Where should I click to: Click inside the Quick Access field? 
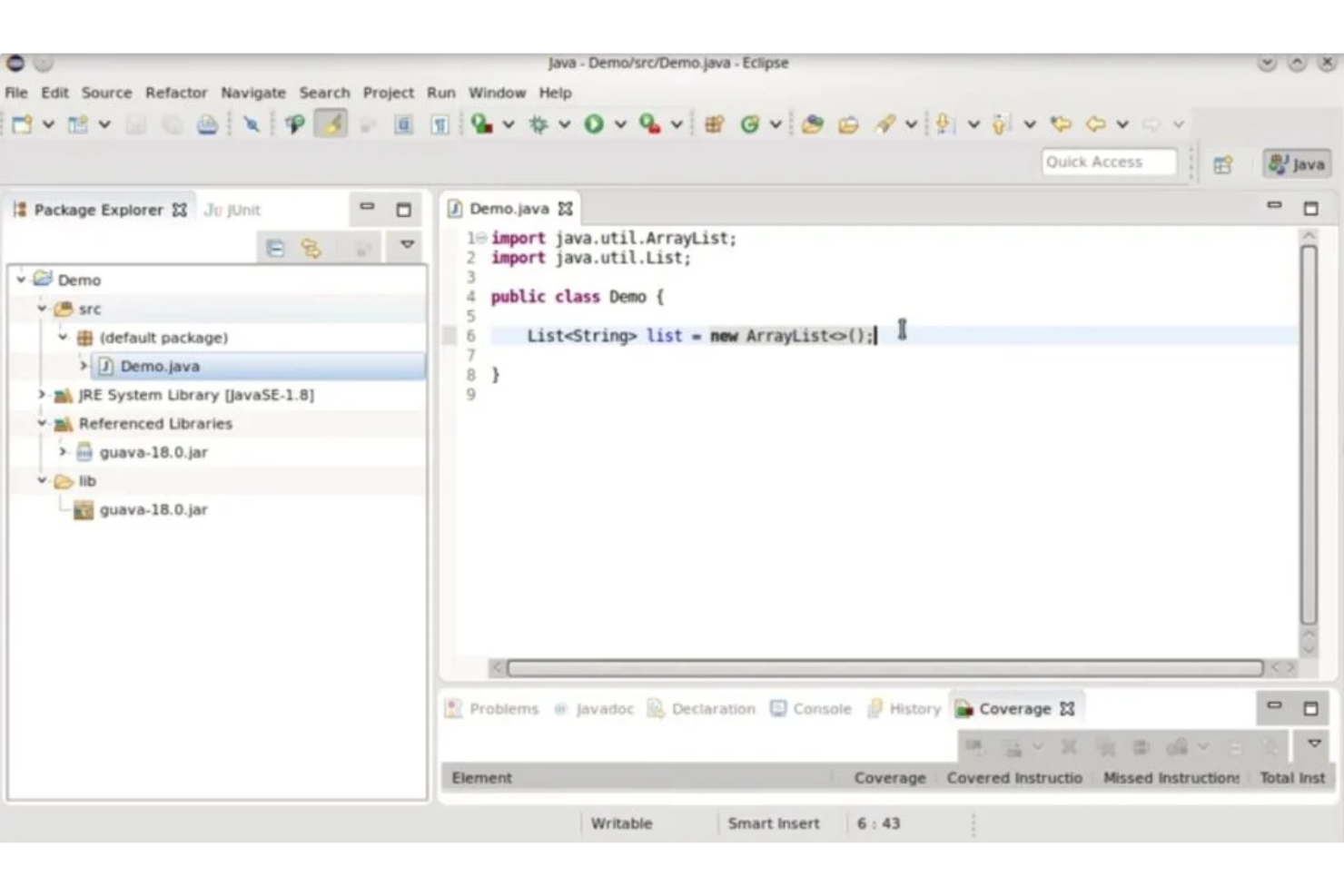coord(1110,162)
